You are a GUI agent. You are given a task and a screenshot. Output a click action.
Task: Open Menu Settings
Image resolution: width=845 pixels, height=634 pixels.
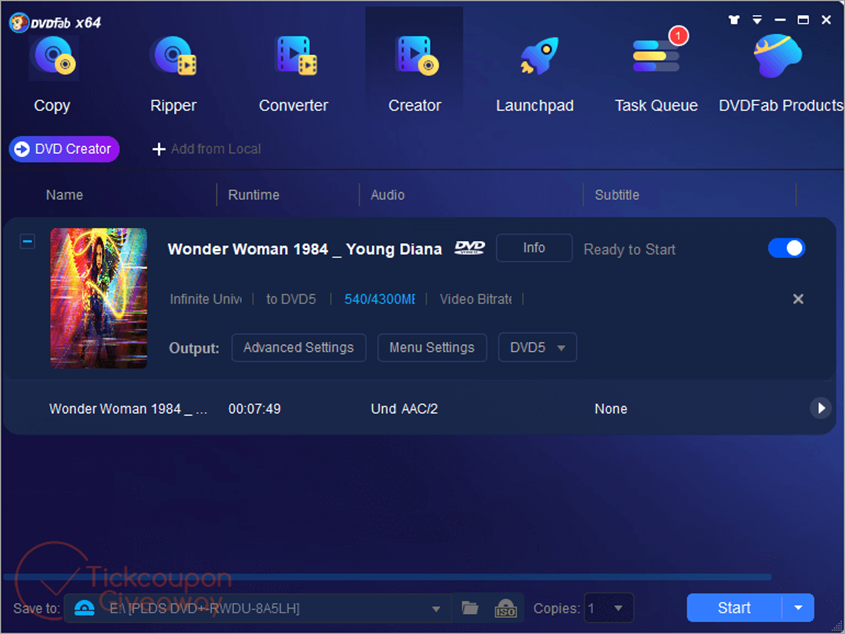[432, 348]
